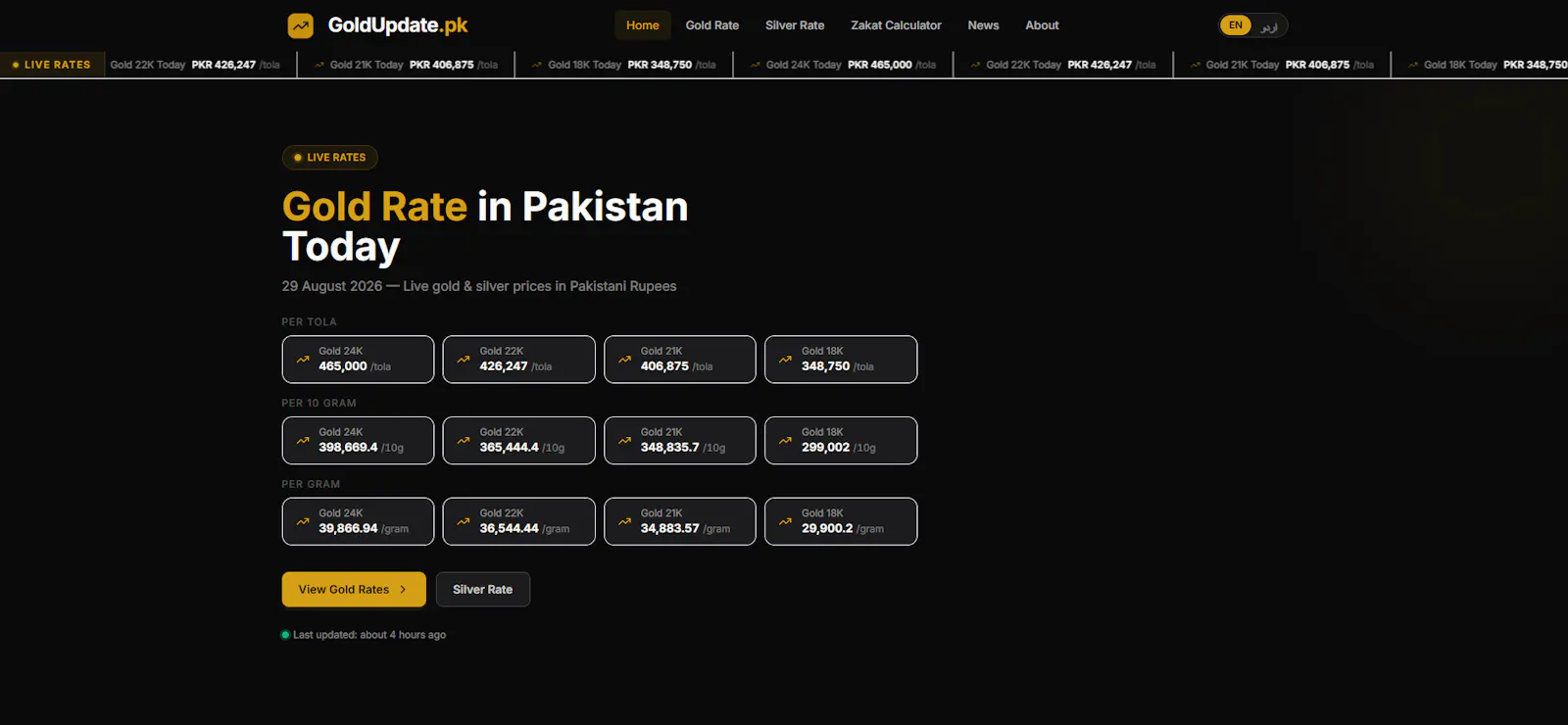Switch language to EN
The image size is (1568, 725).
coord(1236,25)
